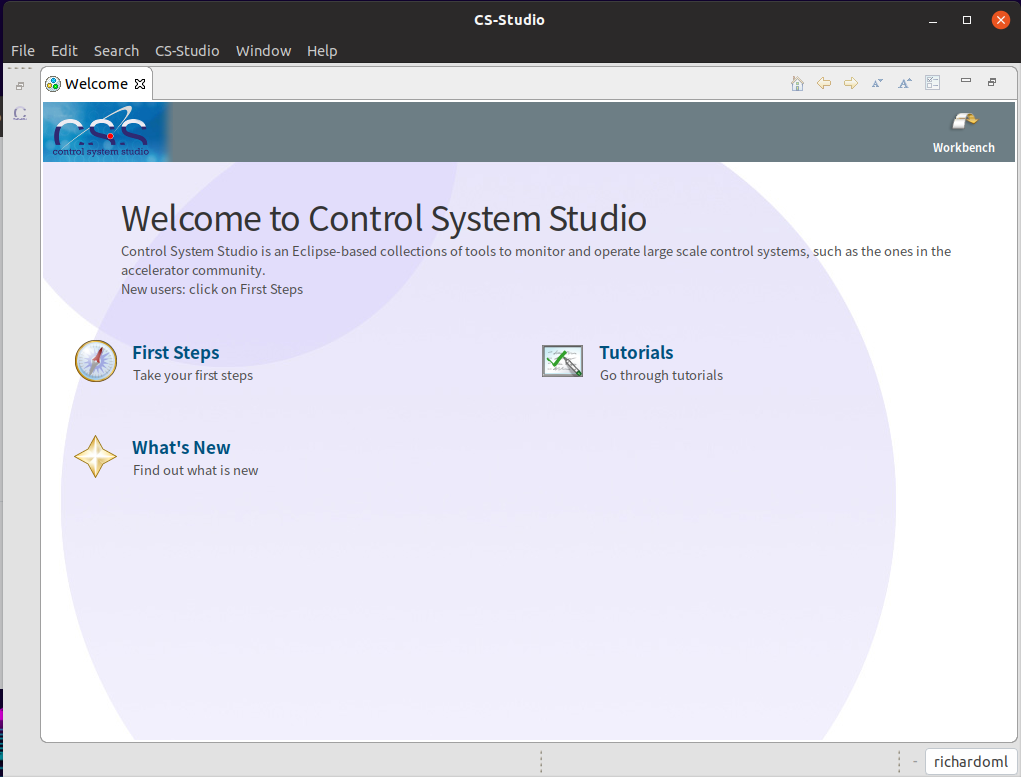The height and width of the screenshot is (777, 1021).
Task: Open the Window menu
Action: pos(263,50)
